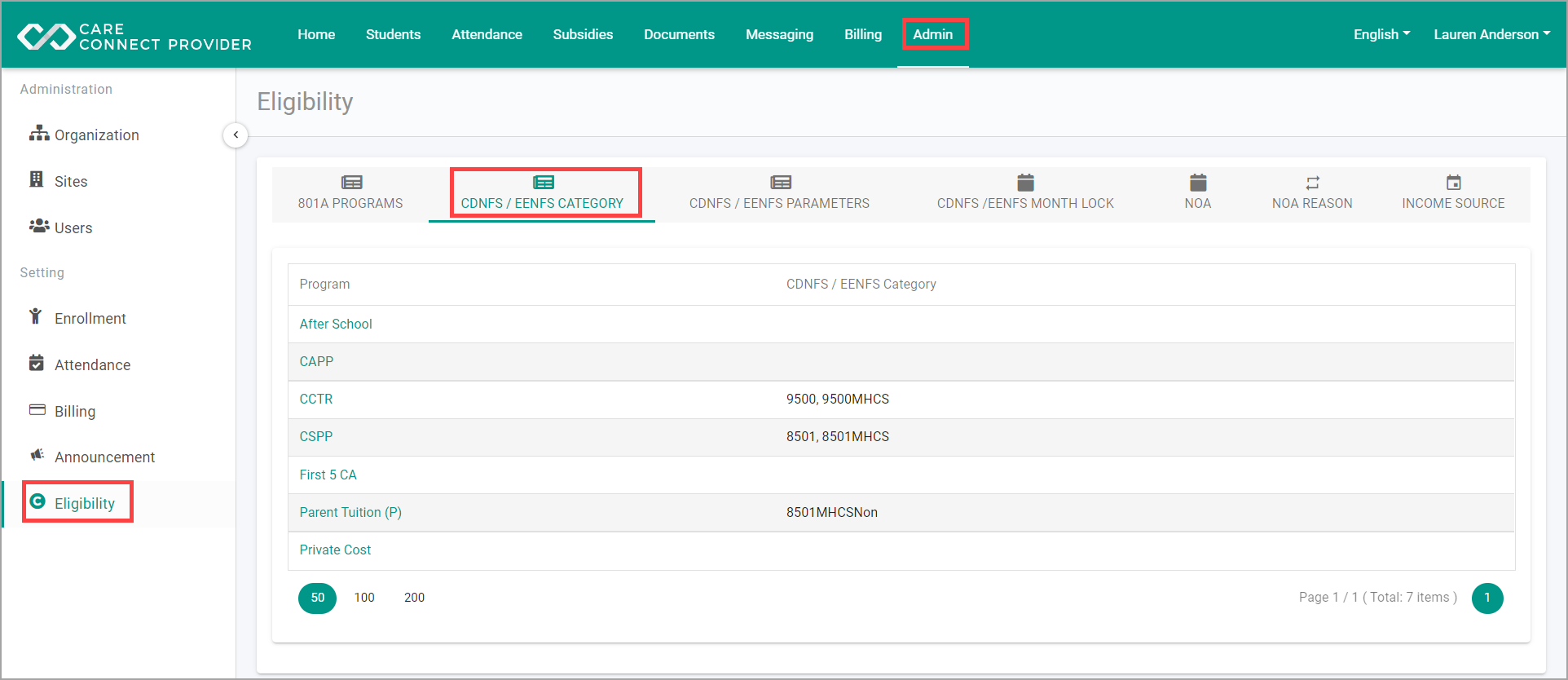Screen dimensions: 1568x680
Task: Open the Private Cost program link
Action: pos(335,550)
